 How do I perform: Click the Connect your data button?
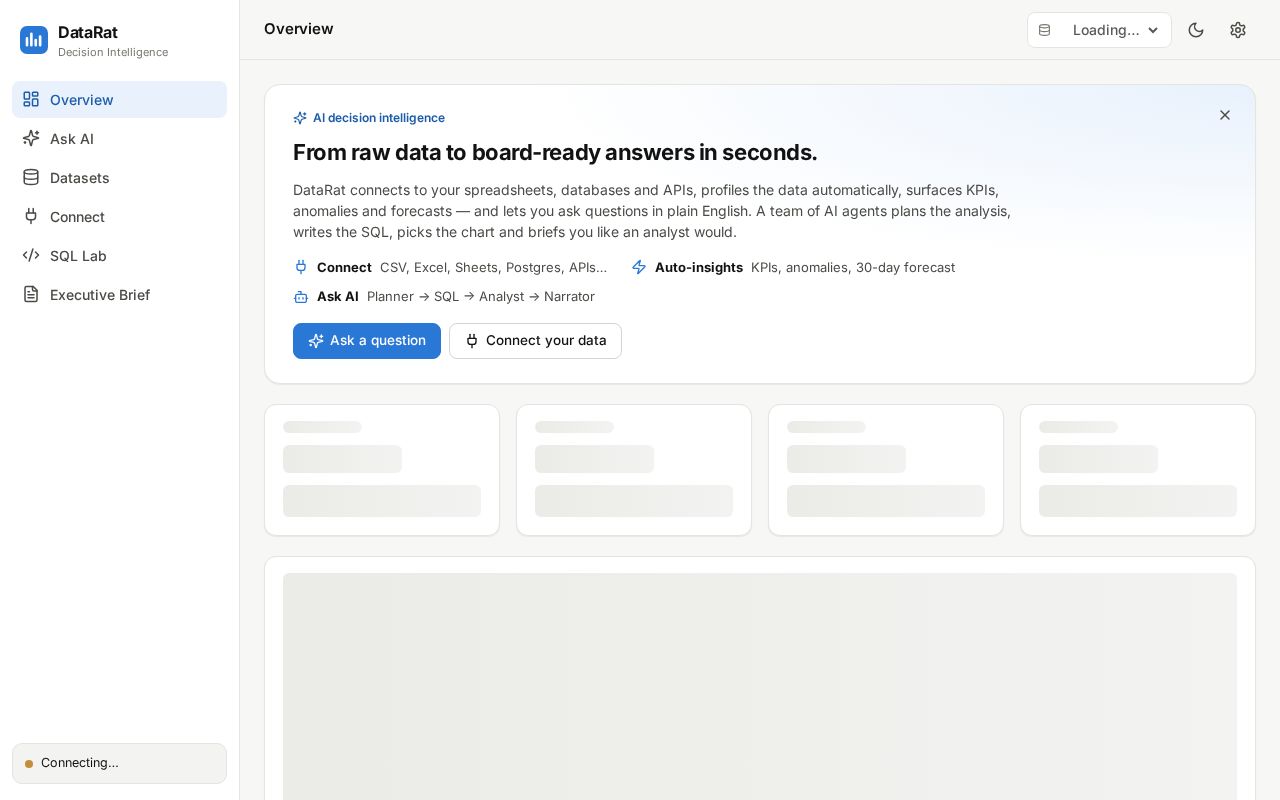[535, 341]
